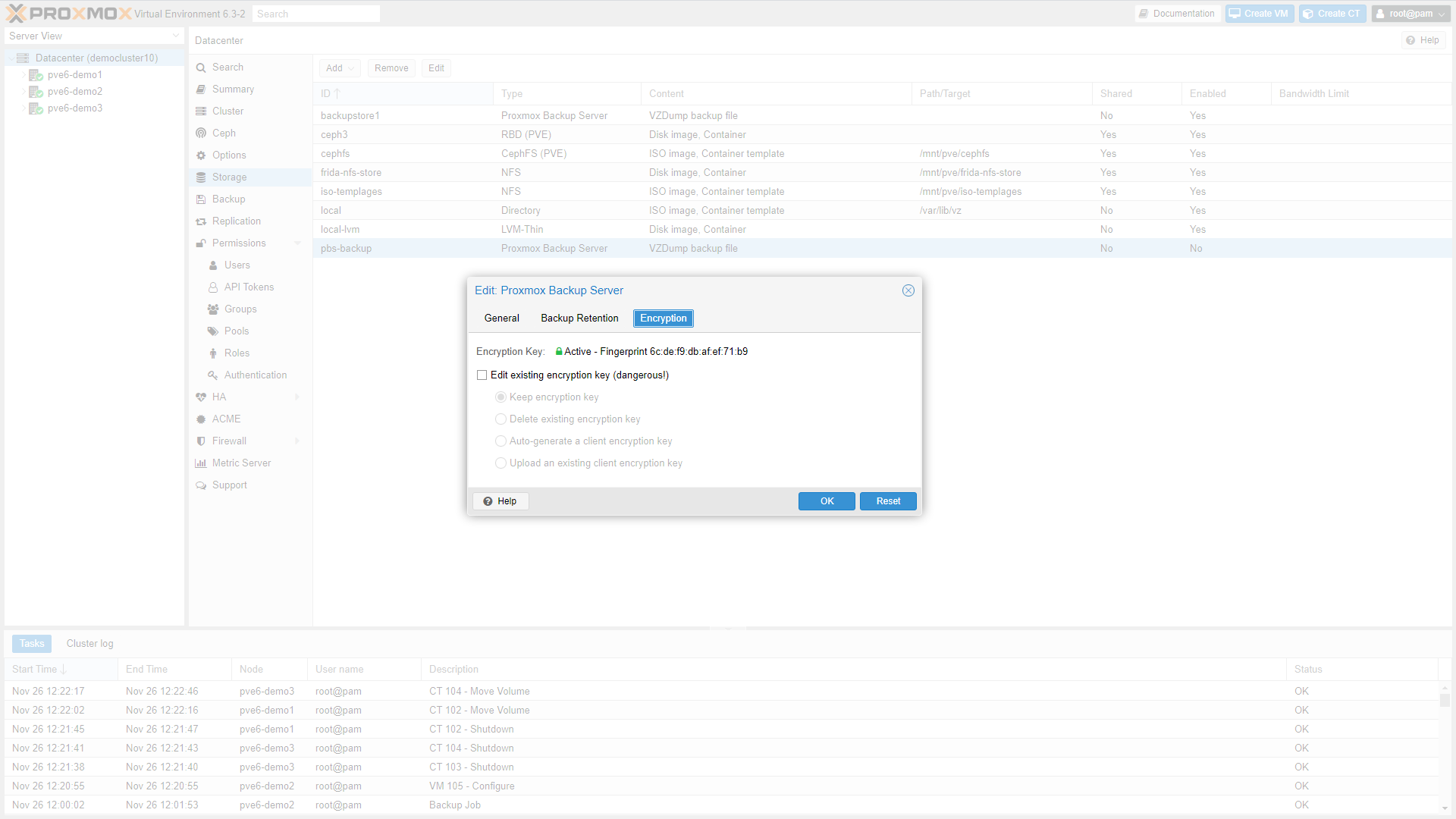Switch to the Backup Retention tab
Screen dimensions: 1456x819
click(x=579, y=318)
